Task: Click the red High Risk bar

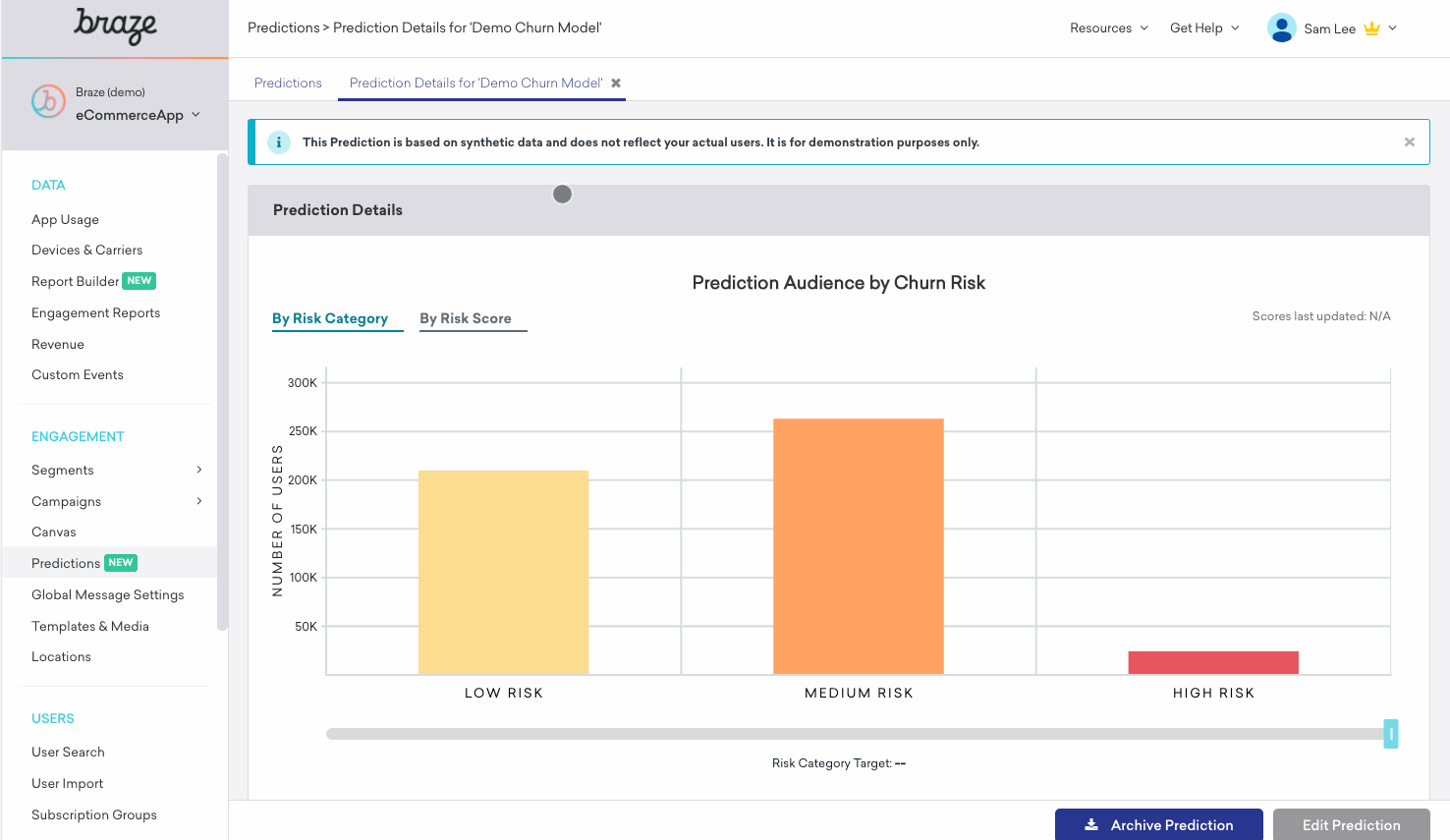Action: [x=1213, y=663]
